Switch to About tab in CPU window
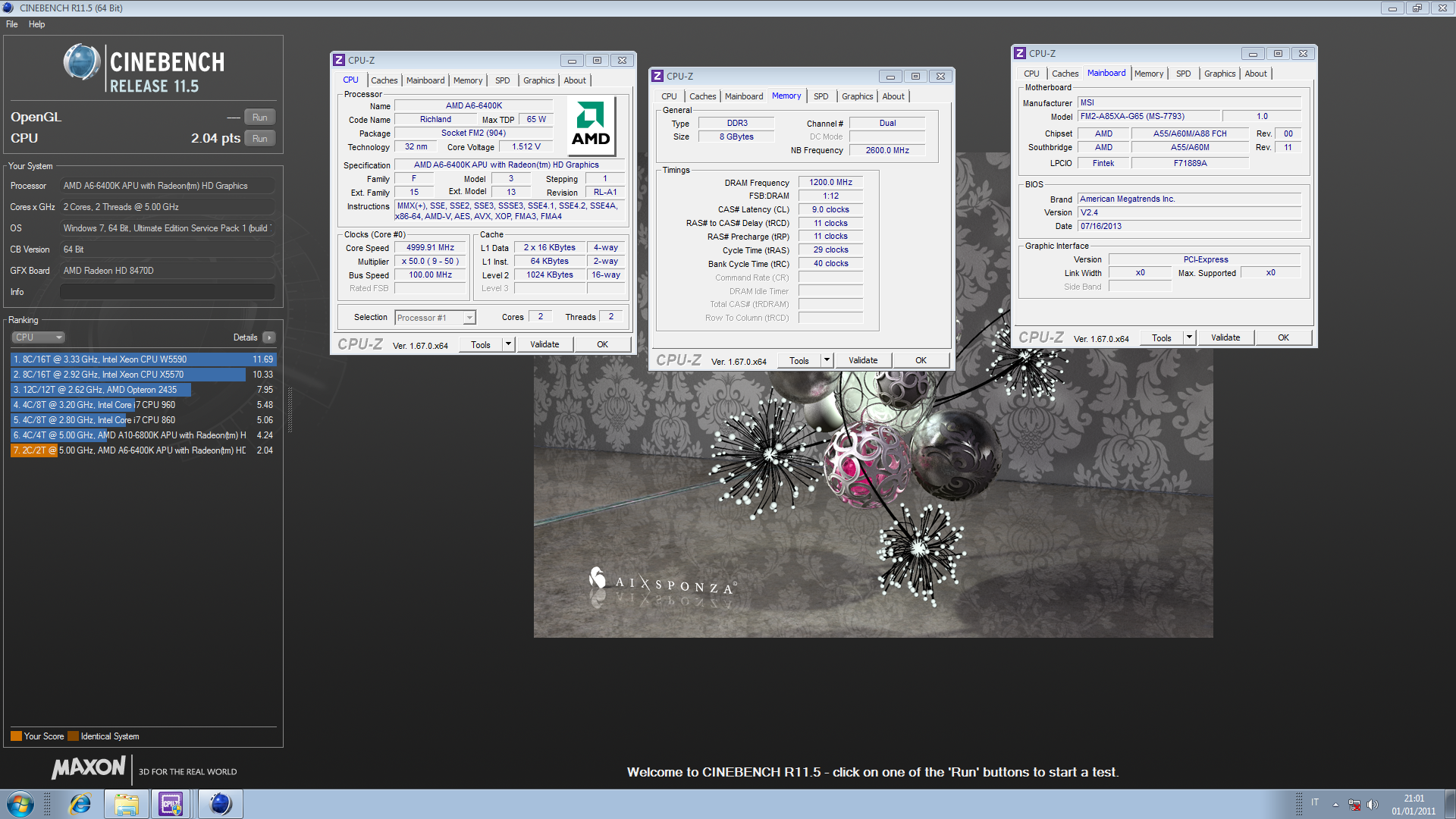The image size is (1456, 819). coord(574,80)
